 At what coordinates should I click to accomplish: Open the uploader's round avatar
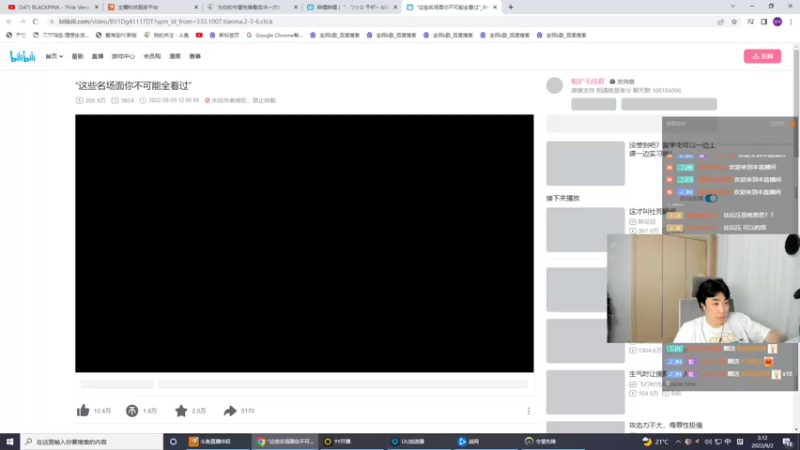(x=555, y=86)
